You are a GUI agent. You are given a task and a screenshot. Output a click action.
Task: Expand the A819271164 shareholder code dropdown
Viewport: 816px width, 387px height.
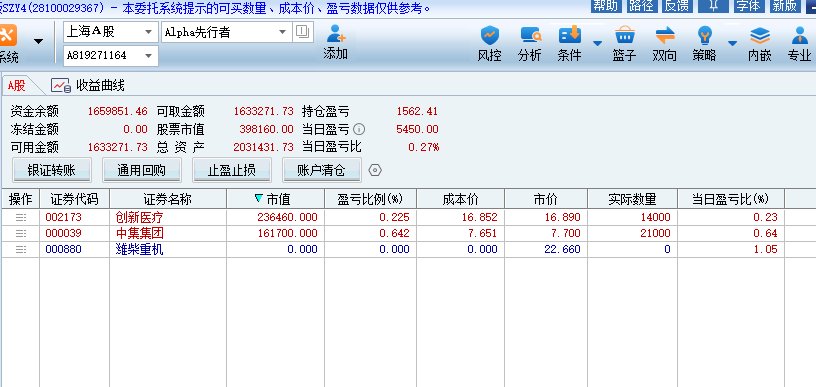click(148, 56)
